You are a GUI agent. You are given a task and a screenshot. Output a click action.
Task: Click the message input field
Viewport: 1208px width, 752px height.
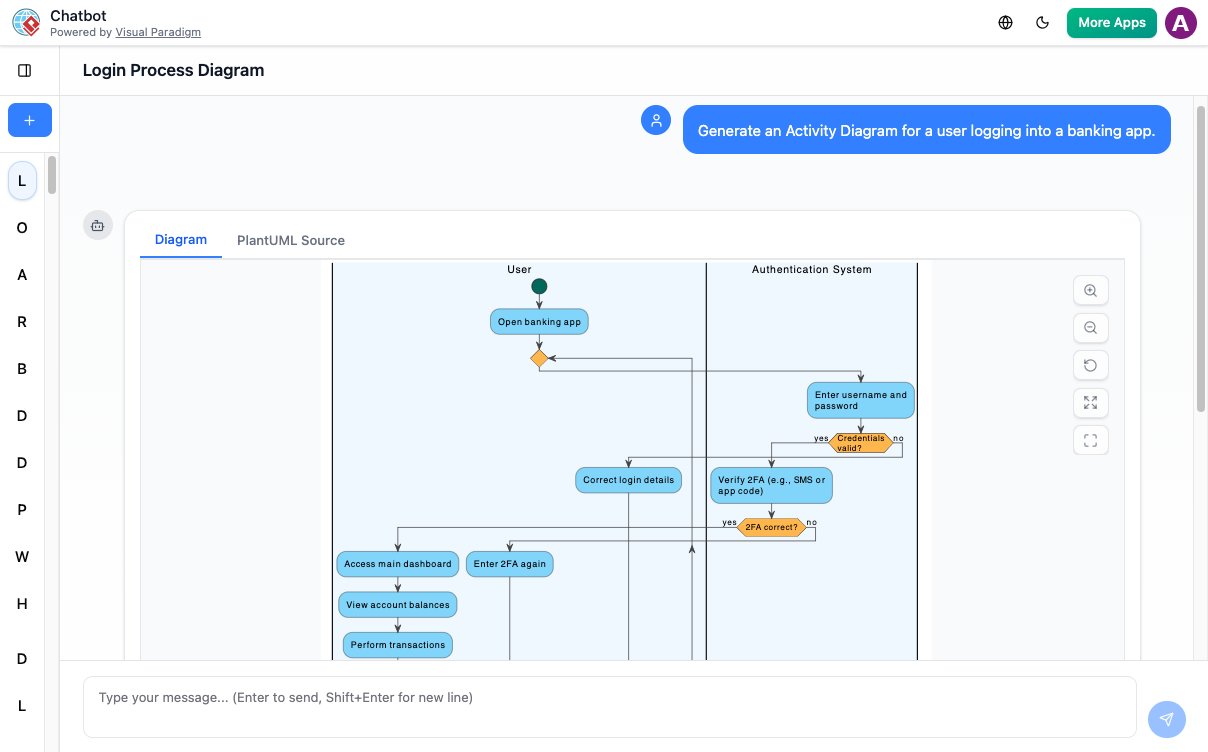[610, 697]
